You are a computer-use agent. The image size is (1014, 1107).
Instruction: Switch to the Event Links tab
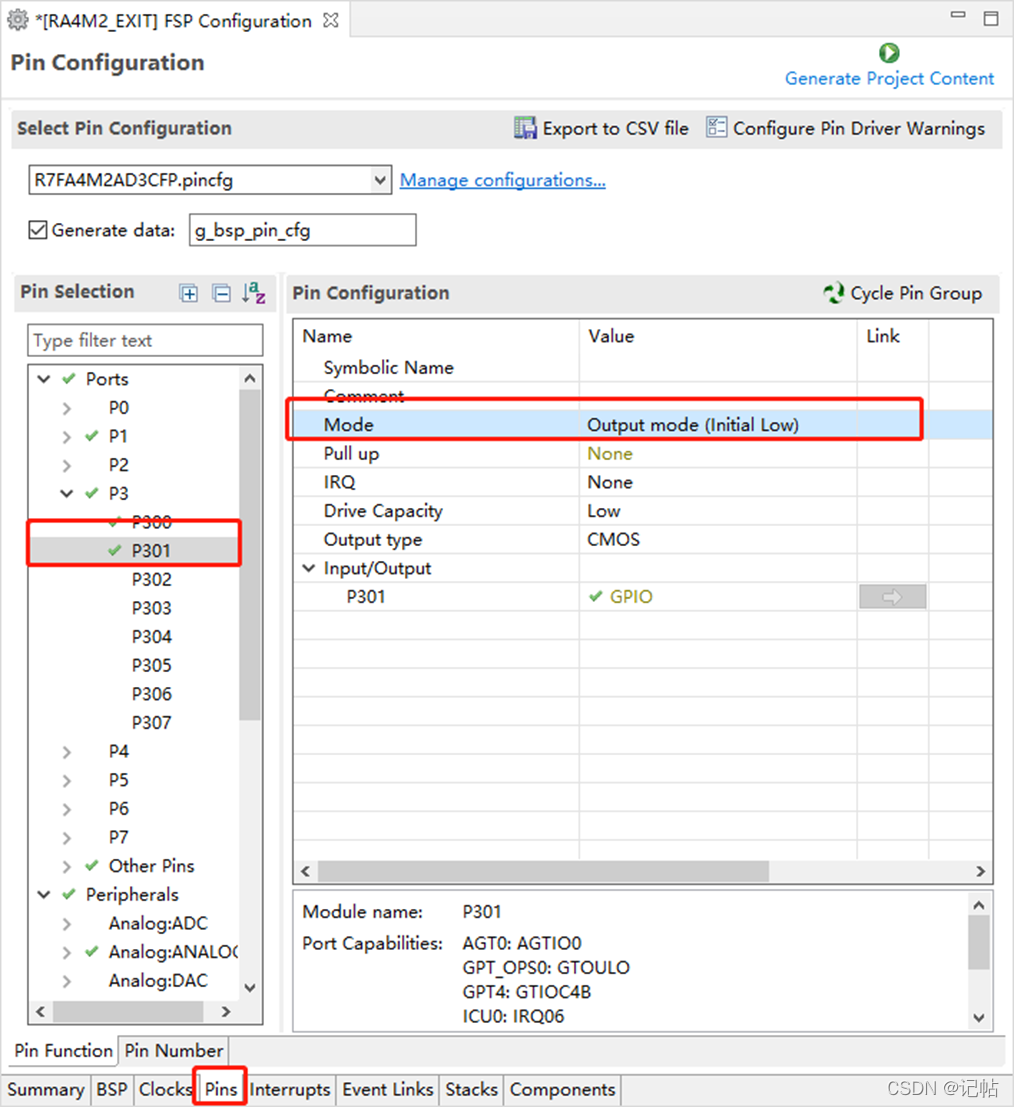388,1089
